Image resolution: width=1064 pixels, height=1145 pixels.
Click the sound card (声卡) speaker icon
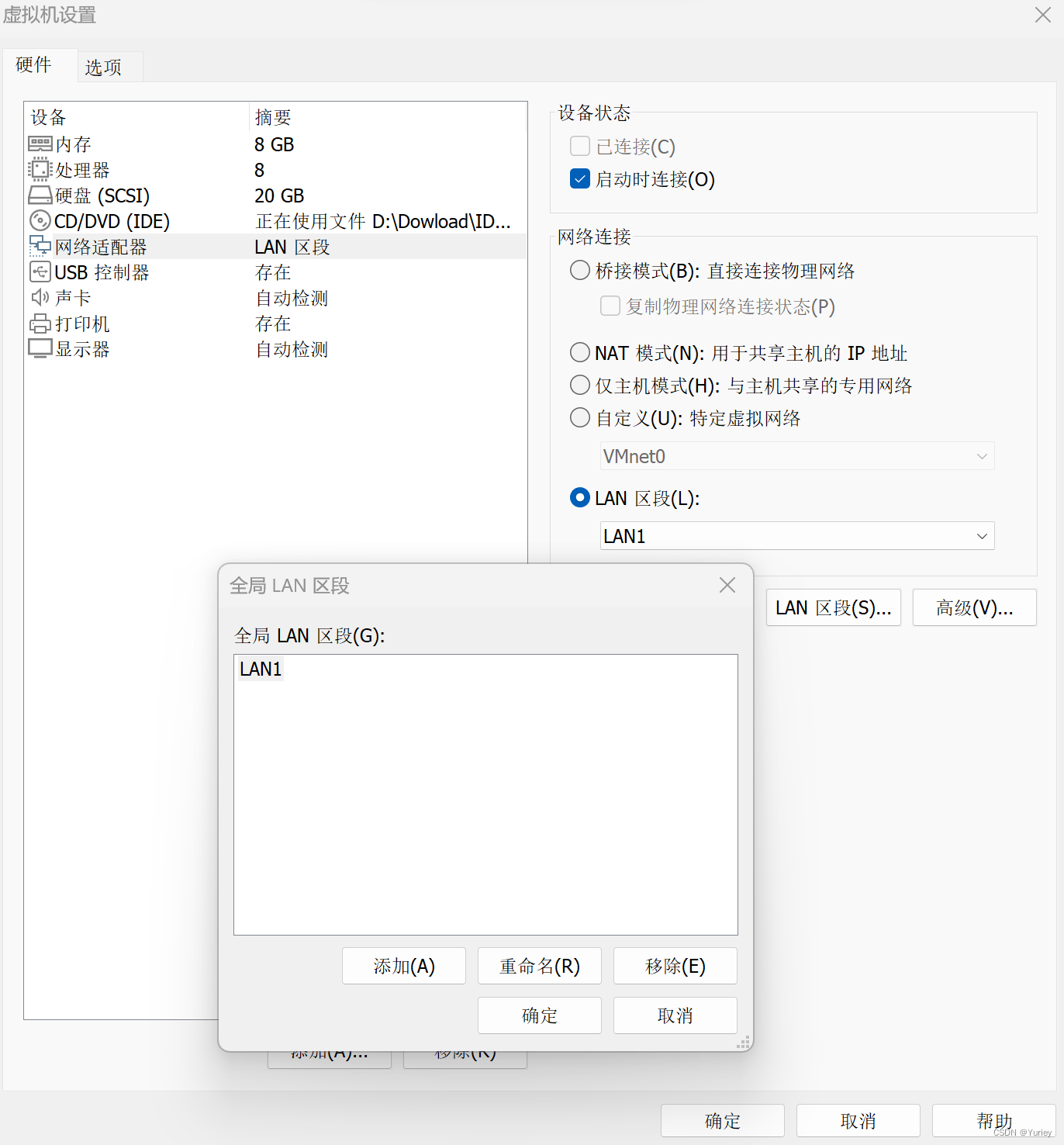(x=40, y=298)
